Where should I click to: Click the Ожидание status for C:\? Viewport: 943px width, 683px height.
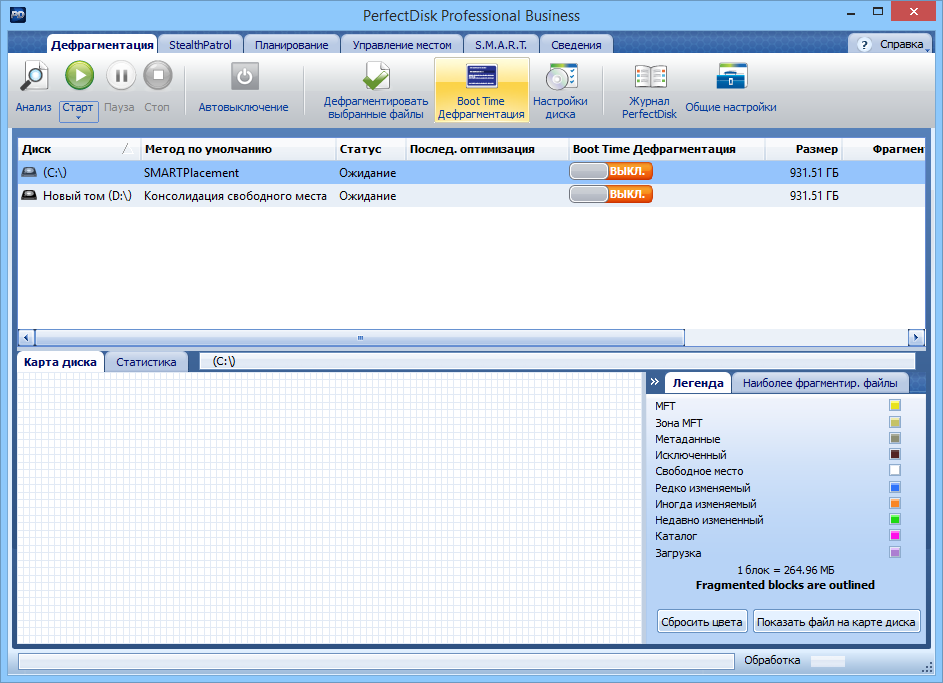point(367,173)
